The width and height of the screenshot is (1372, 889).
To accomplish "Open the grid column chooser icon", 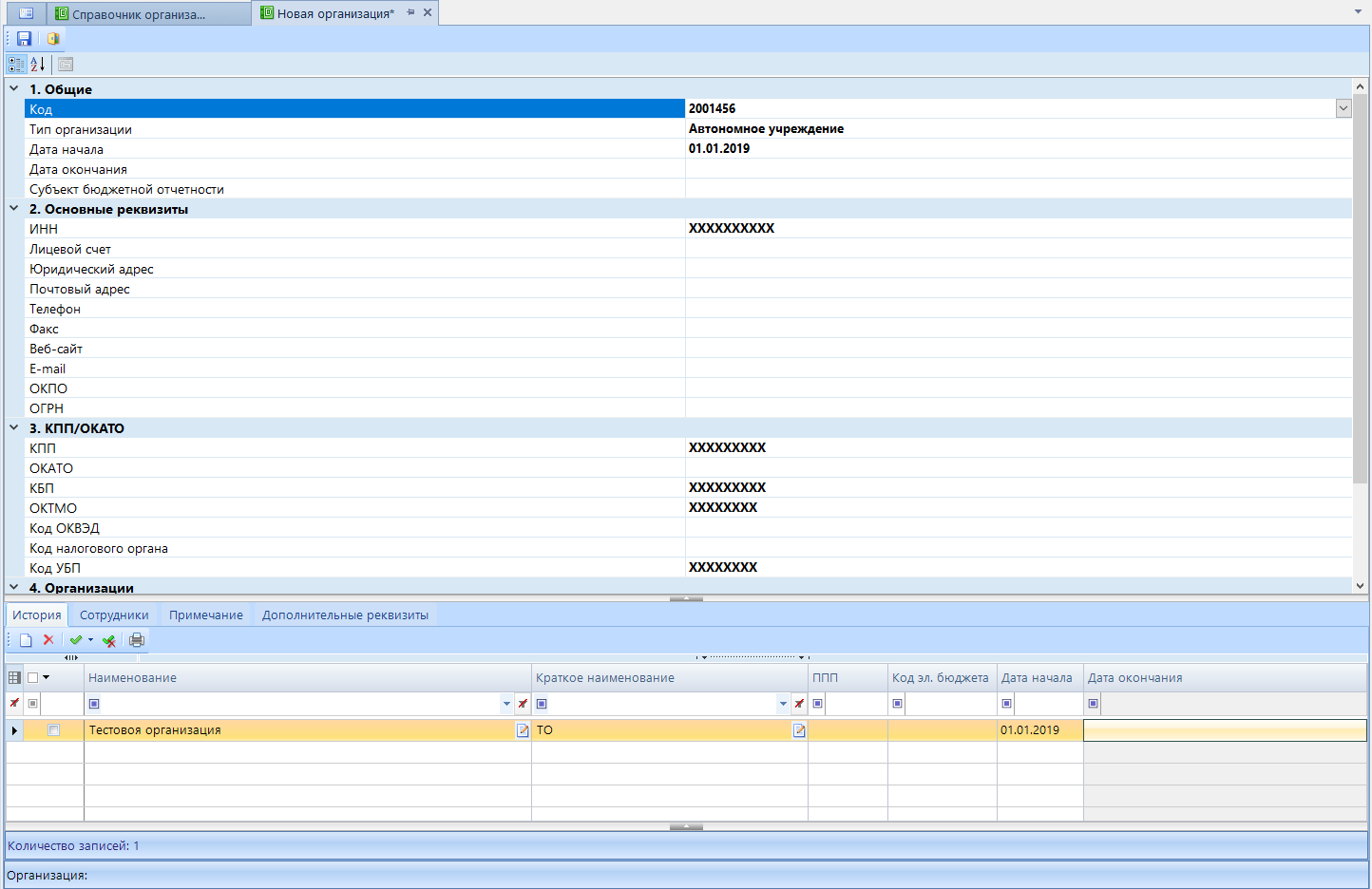I will point(14,678).
